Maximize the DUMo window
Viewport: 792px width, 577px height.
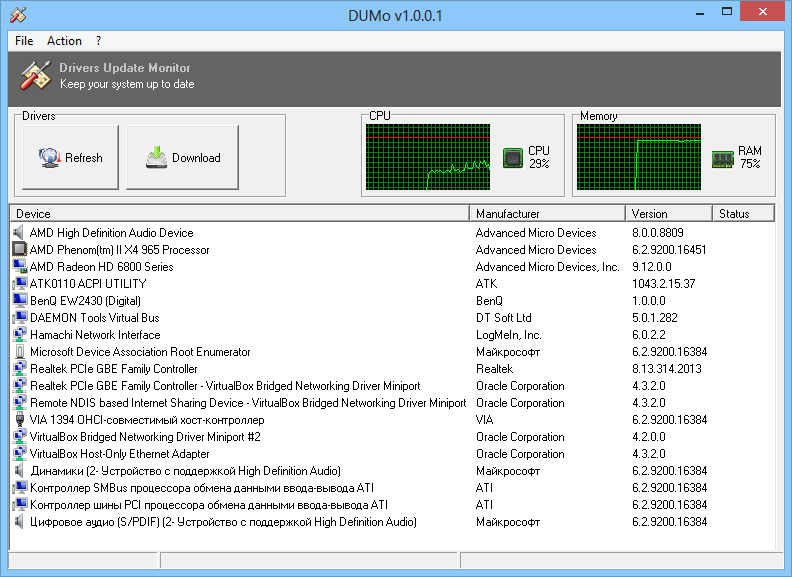pos(727,12)
